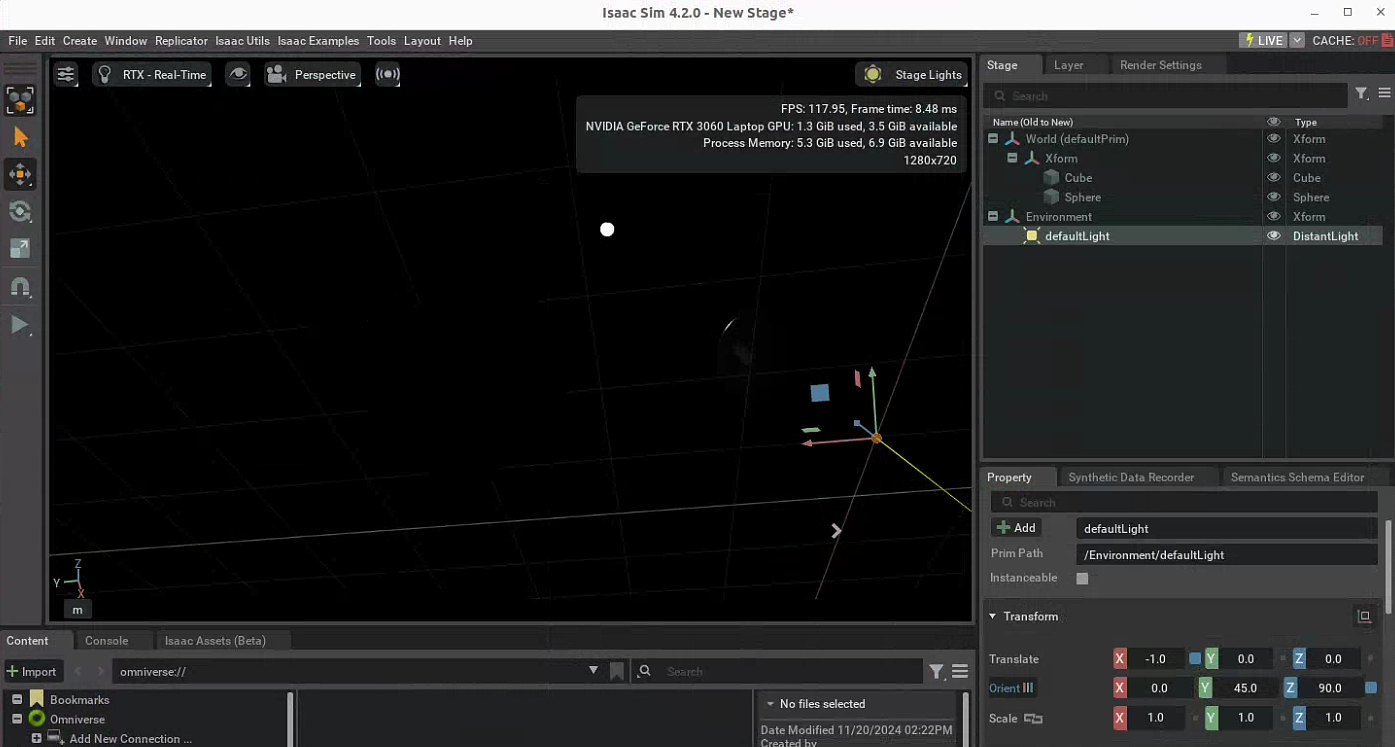
Task: Hide the Cube prim with eye icon
Action: [1274, 178]
